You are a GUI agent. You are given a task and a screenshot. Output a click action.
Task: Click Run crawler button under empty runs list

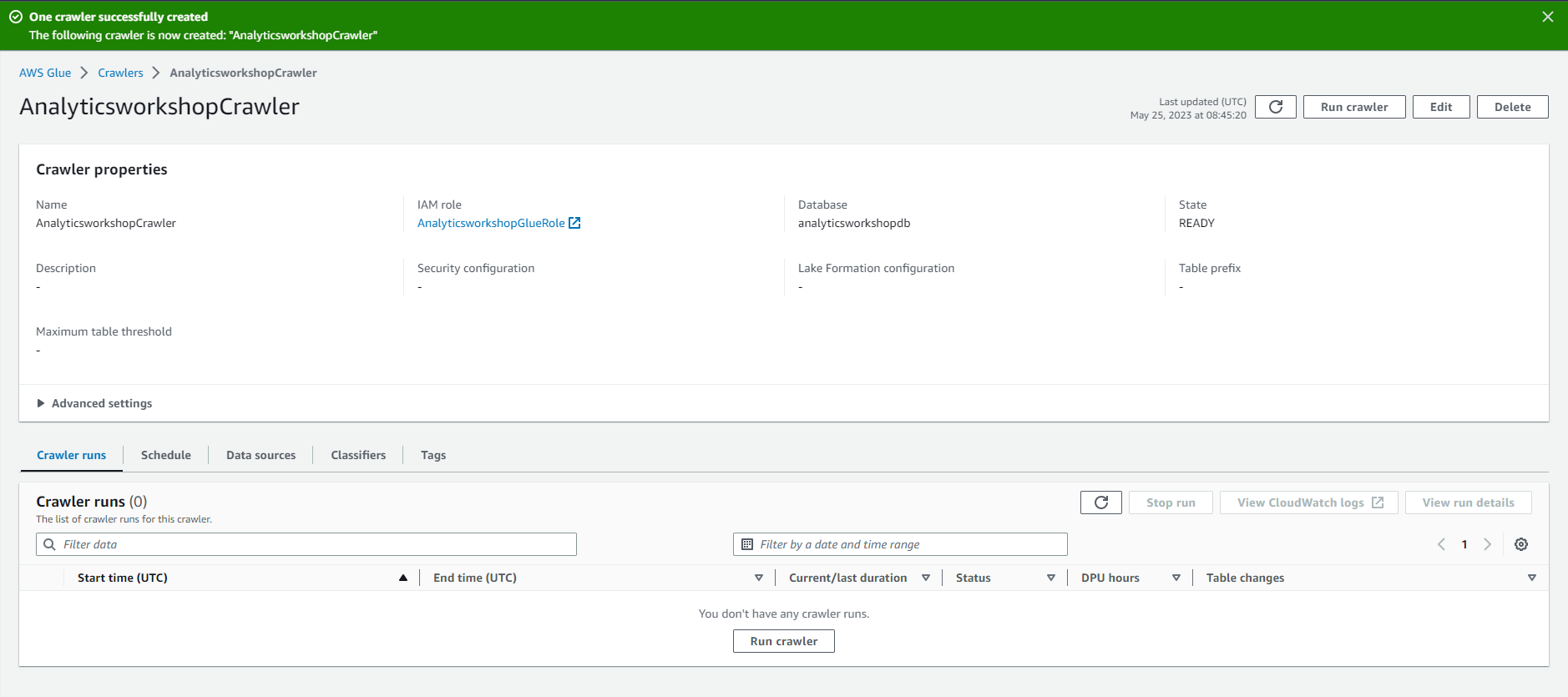click(x=784, y=641)
